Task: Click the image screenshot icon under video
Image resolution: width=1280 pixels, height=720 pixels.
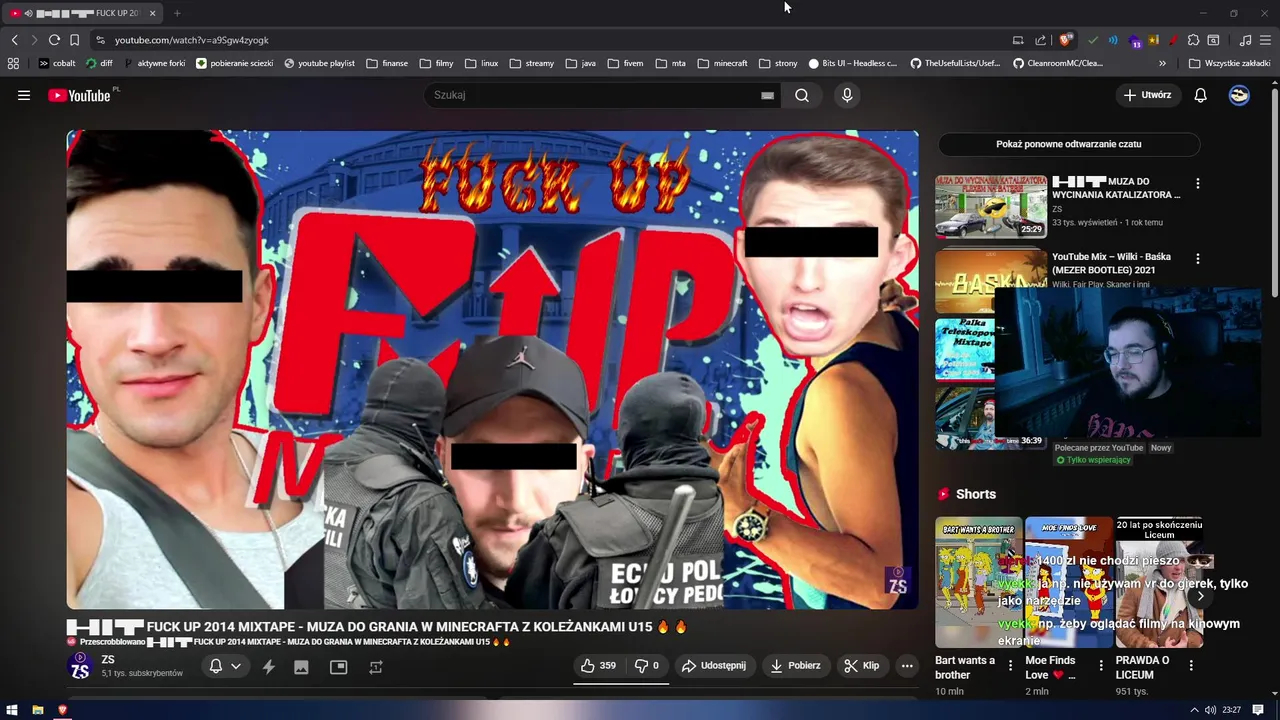Action: pos(301,667)
